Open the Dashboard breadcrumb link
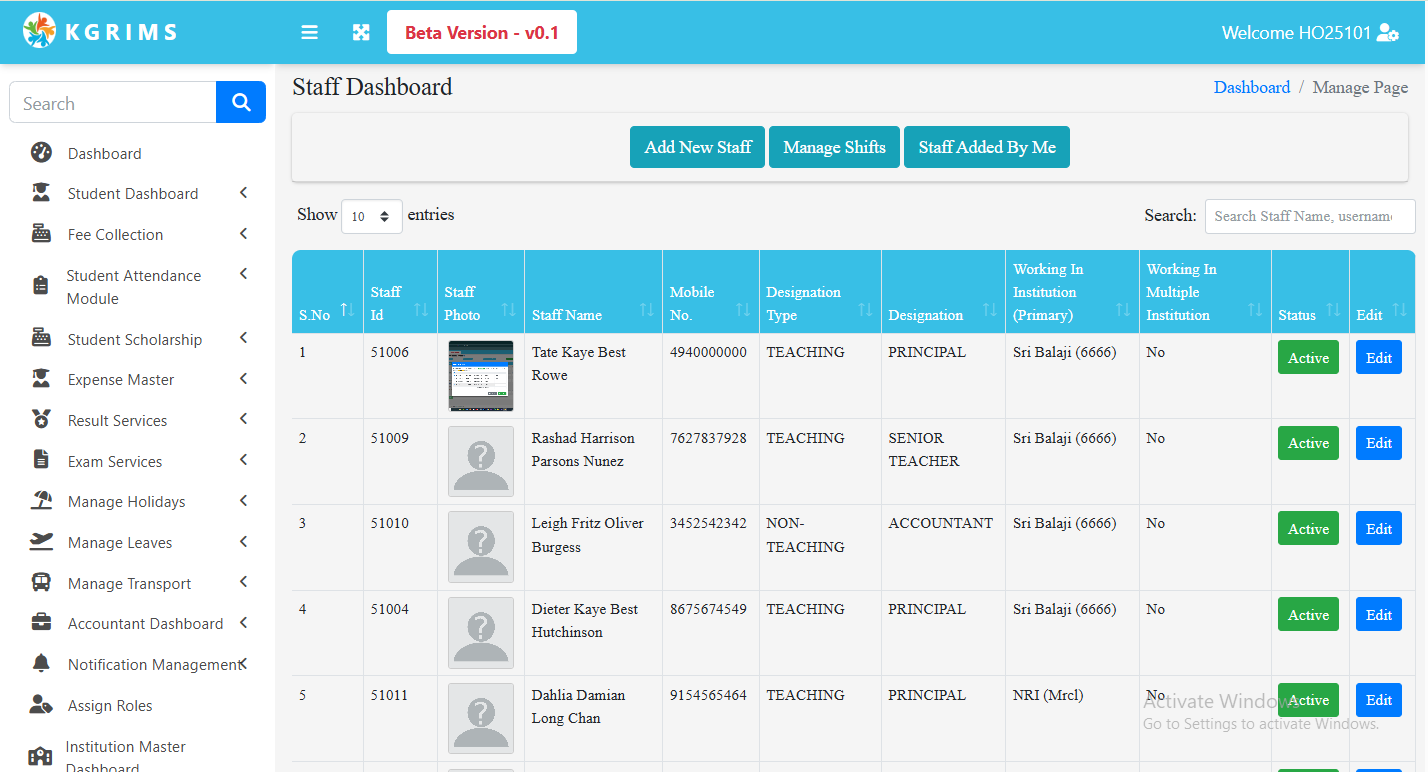Screen dimensions: 1428x772 coord(1251,87)
